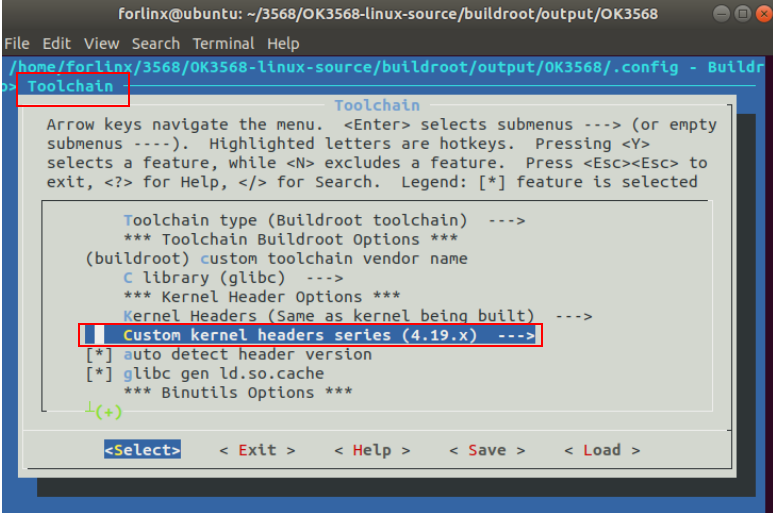
Task: Expand Toolchain type (Buildroot toolchain) submenu
Action: tap(324, 220)
